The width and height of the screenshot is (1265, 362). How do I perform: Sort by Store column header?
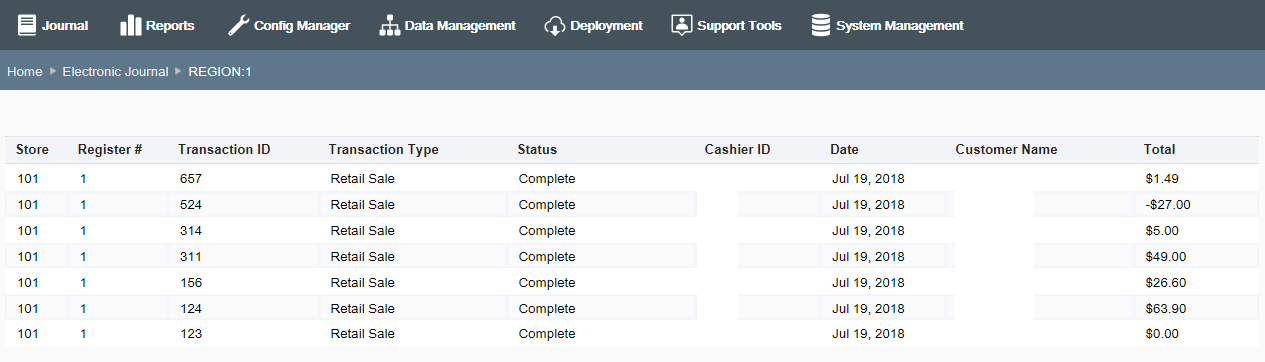tap(32, 150)
